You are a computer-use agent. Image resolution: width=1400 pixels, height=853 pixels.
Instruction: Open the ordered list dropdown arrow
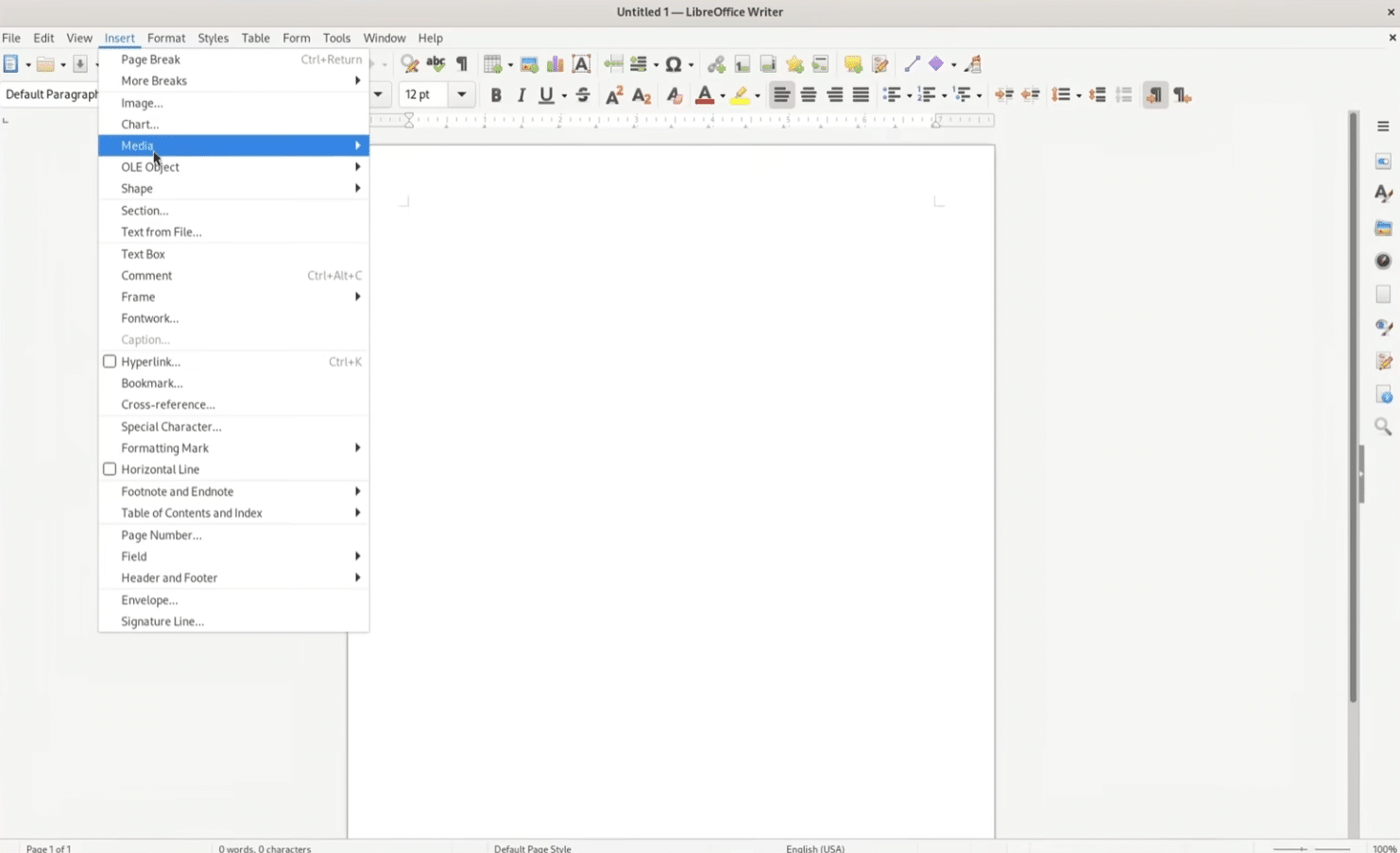[944, 95]
